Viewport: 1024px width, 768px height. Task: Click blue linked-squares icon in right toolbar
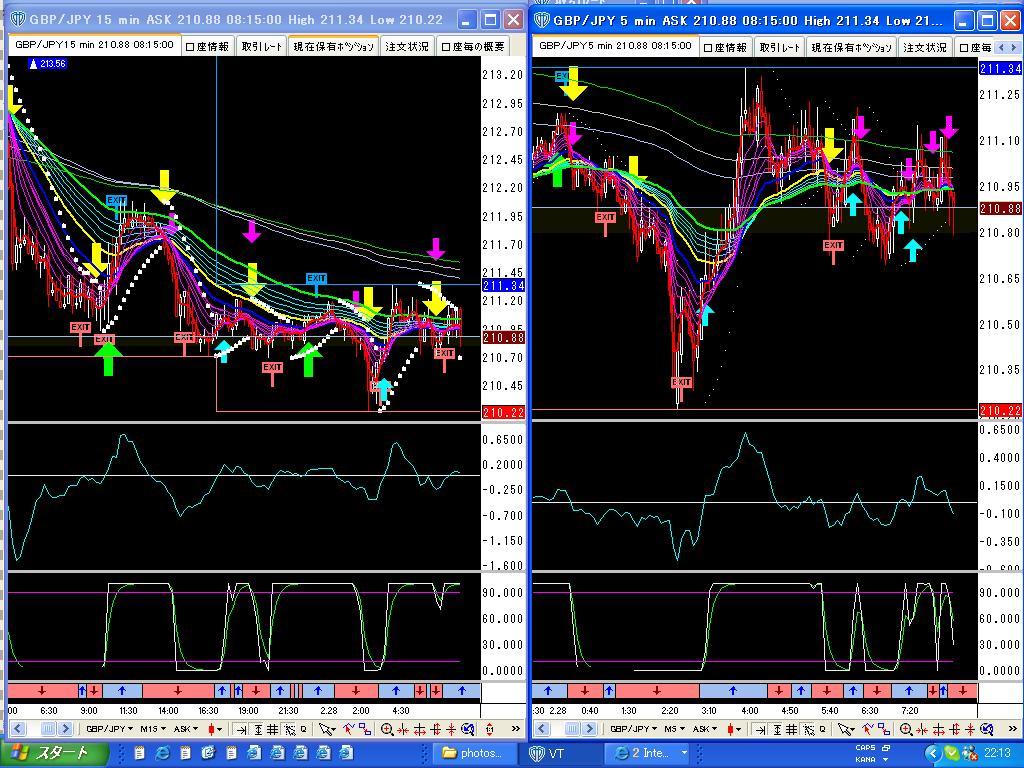click(x=884, y=729)
